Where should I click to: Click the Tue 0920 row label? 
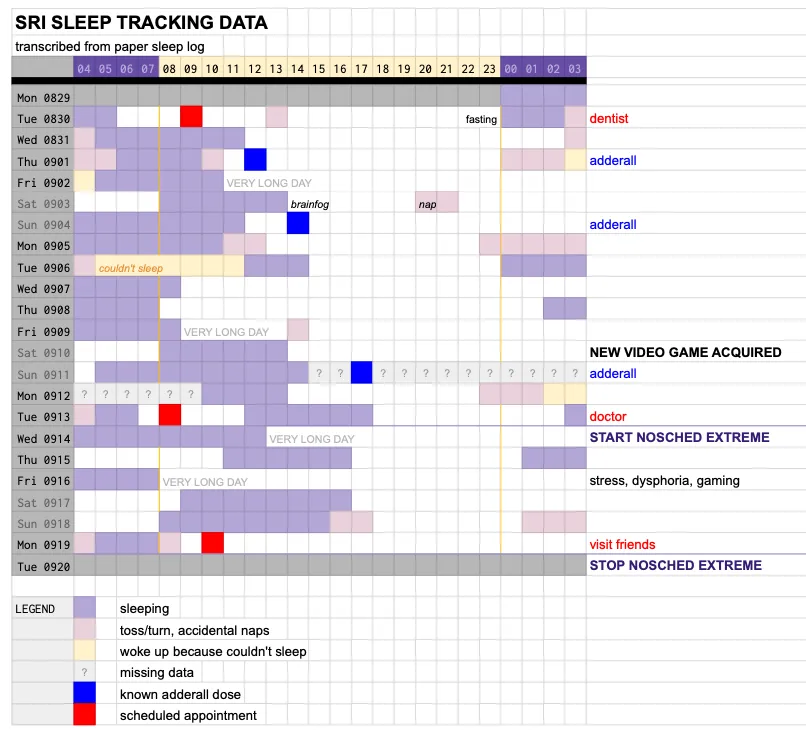pyautogui.click(x=42, y=565)
